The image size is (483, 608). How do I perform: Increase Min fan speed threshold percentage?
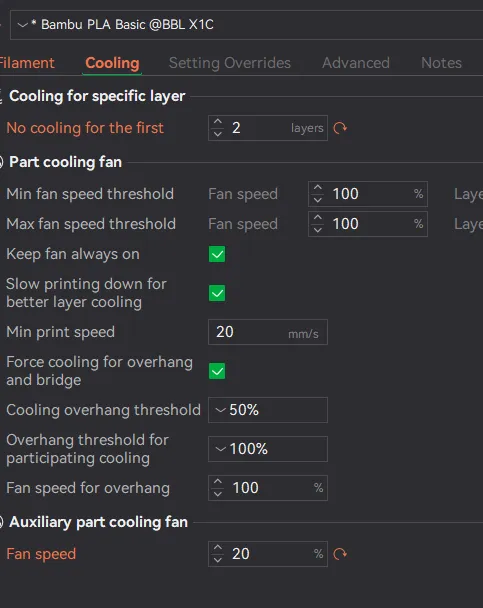coord(318,188)
